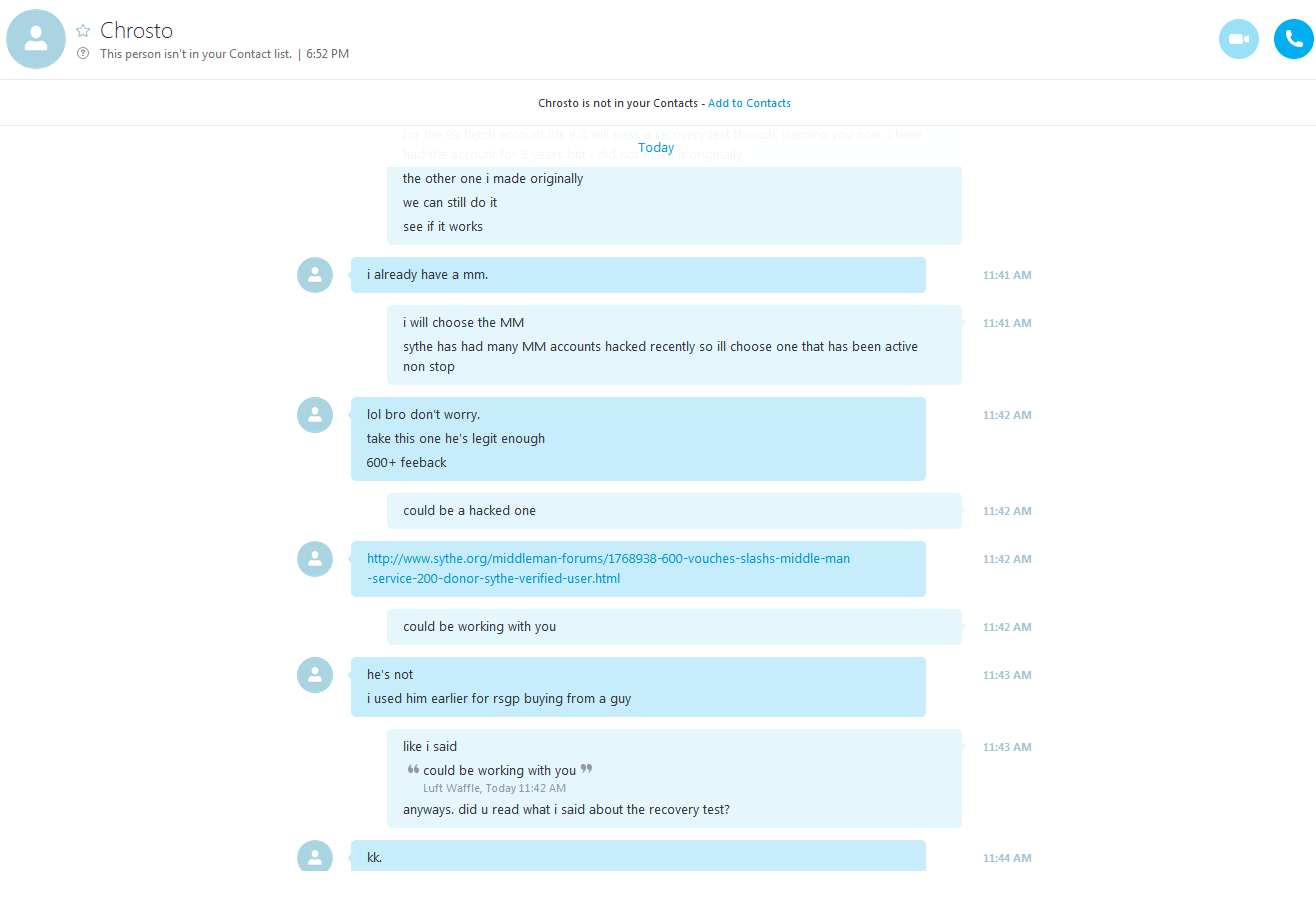Click avatar beside the sythe.org link message

point(315,559)
